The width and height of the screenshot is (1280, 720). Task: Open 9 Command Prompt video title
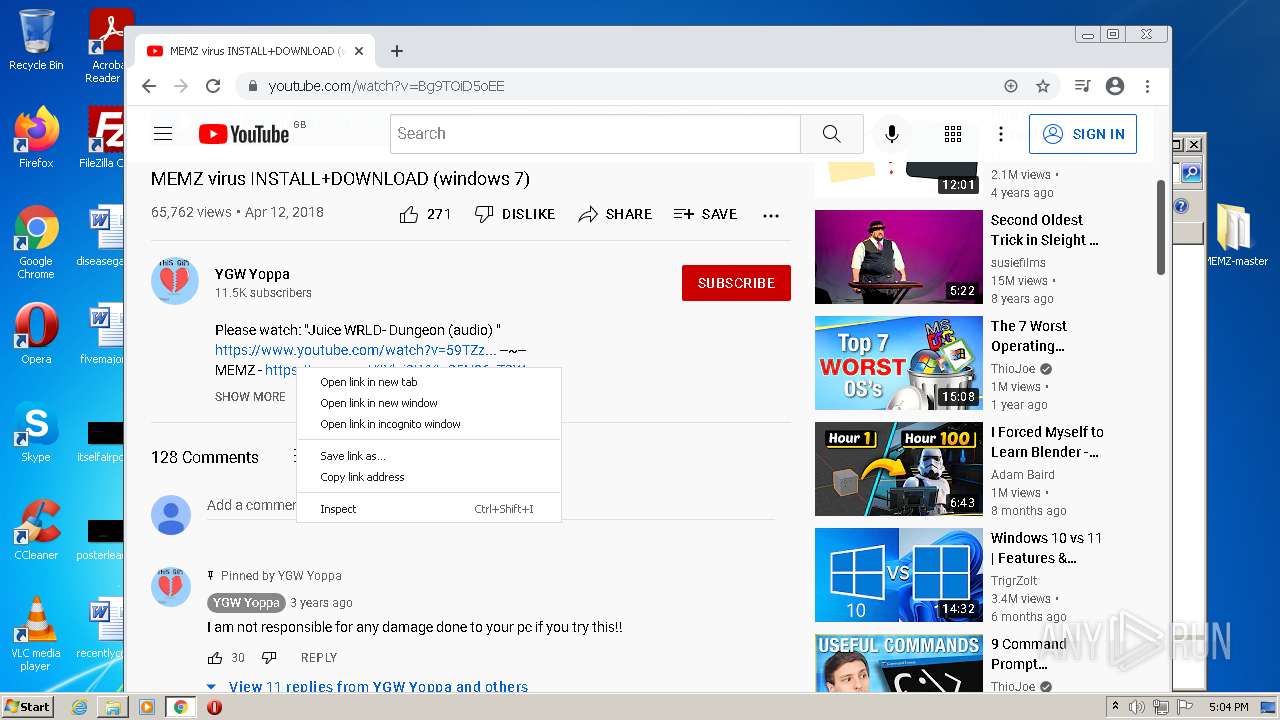coord(1028,654)
